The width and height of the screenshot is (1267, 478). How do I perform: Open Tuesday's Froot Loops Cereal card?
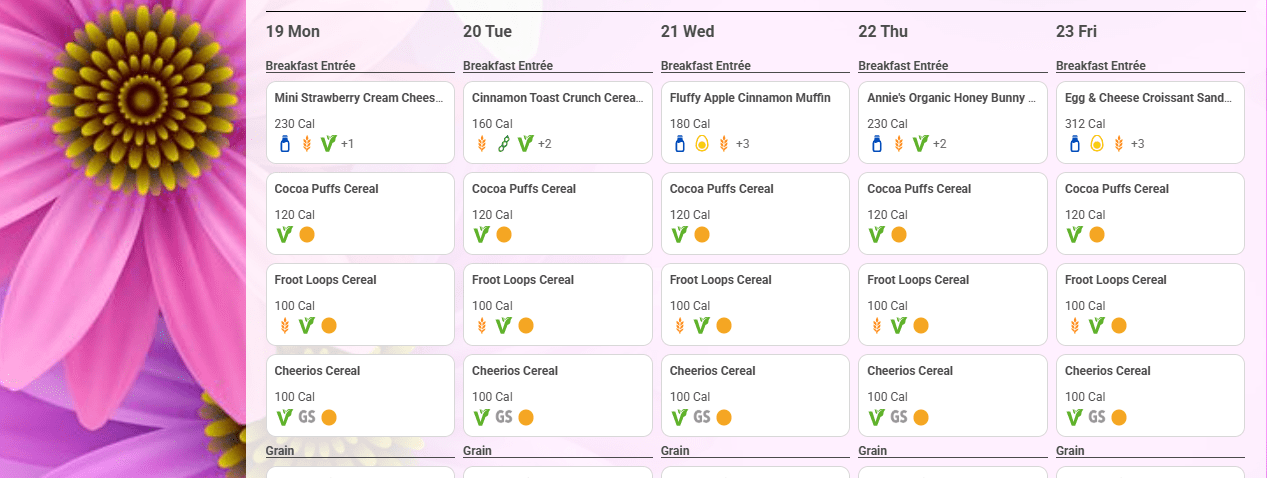click(x=557, y=304)
